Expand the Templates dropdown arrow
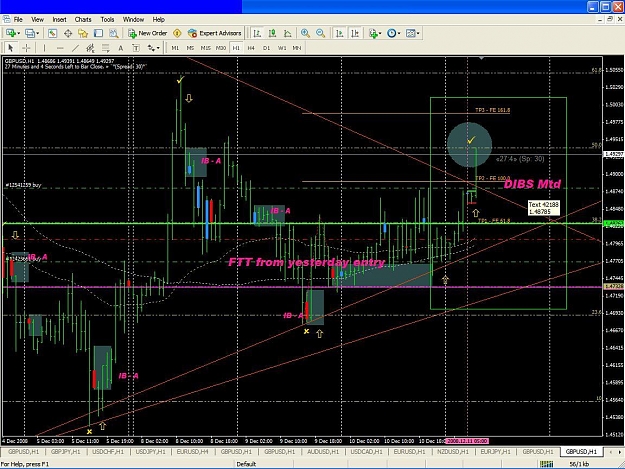The image size is (625, 469). coord(418,33)
